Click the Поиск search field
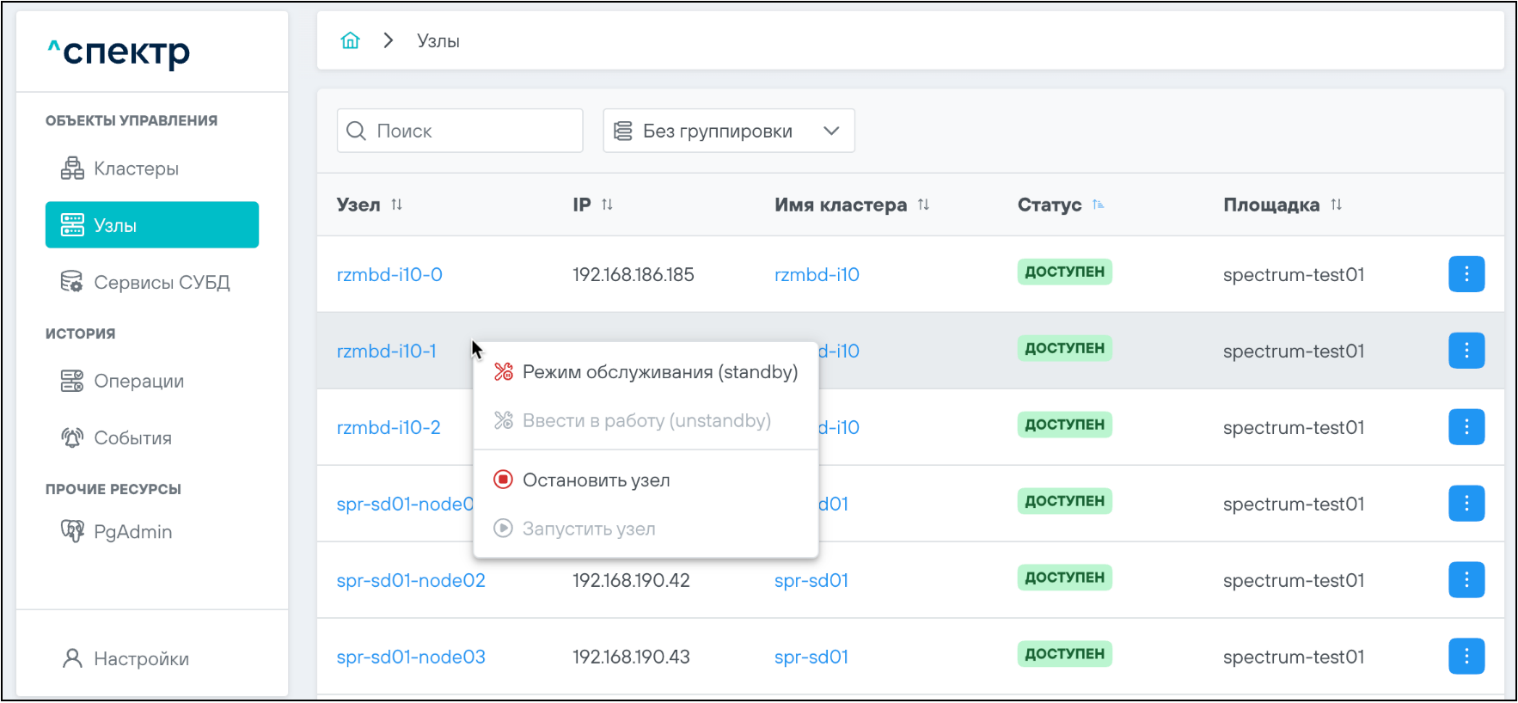Screen dimensions: 1518x703 point(470,131)
